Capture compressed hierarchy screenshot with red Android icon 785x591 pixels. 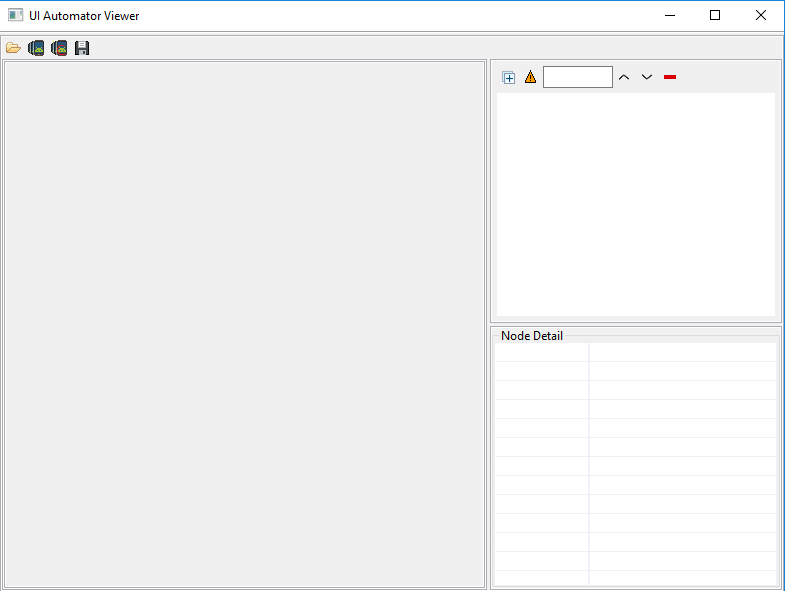tap(59, 48)
